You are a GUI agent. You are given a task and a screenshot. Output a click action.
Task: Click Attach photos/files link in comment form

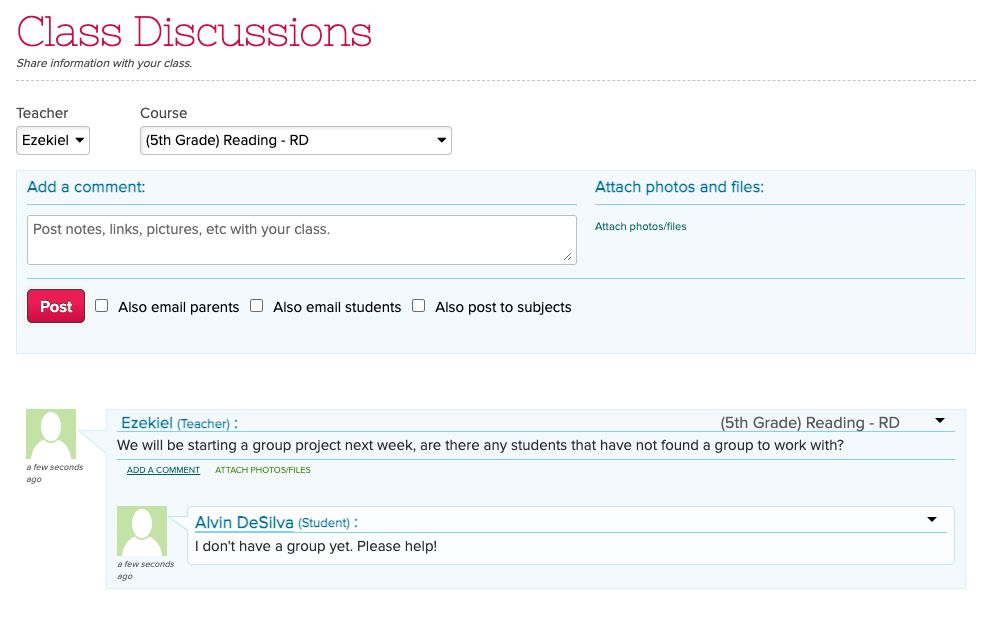click(x=641, y=227)
